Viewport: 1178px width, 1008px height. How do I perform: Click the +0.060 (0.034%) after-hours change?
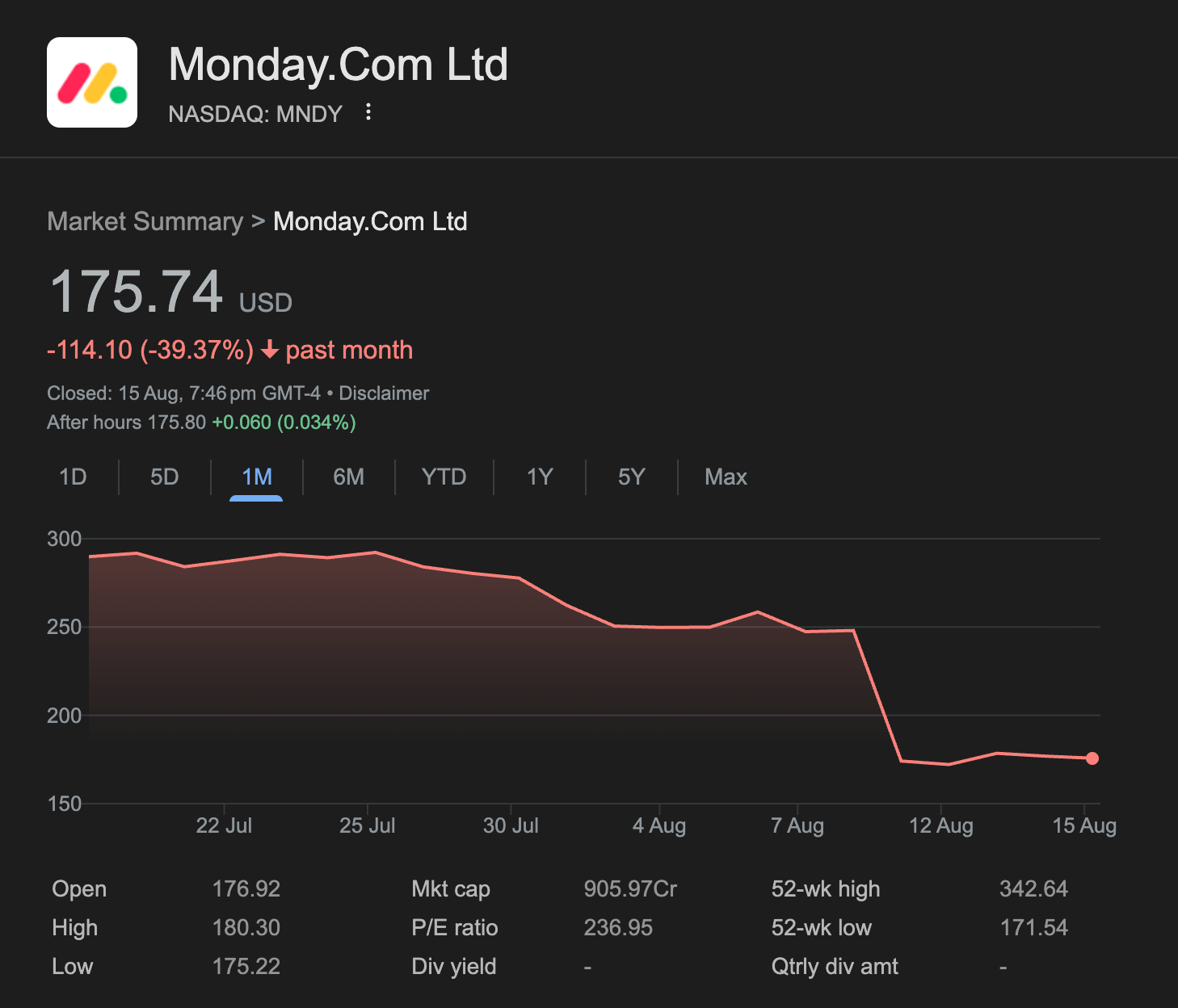[x=284, y=422]
